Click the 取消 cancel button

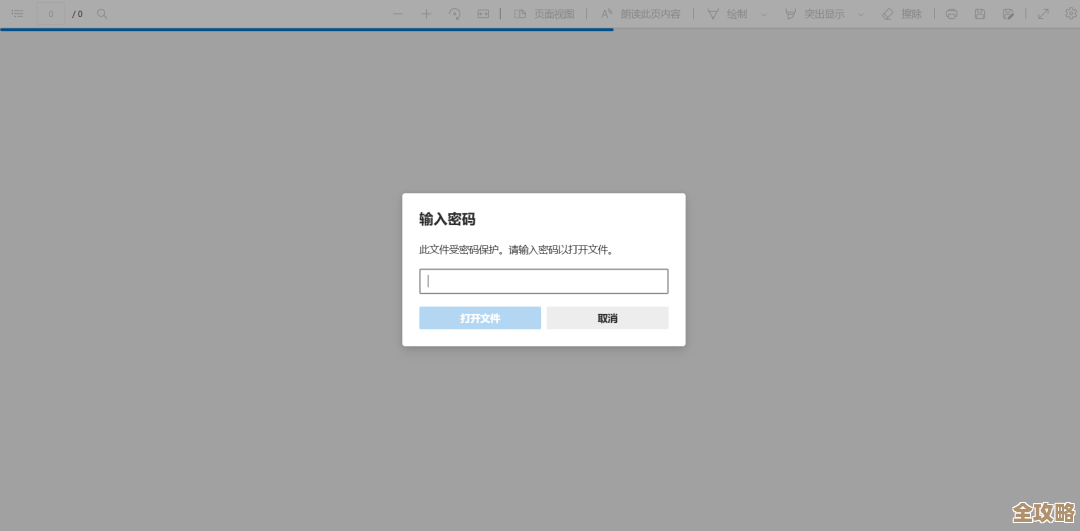point(608,318)
